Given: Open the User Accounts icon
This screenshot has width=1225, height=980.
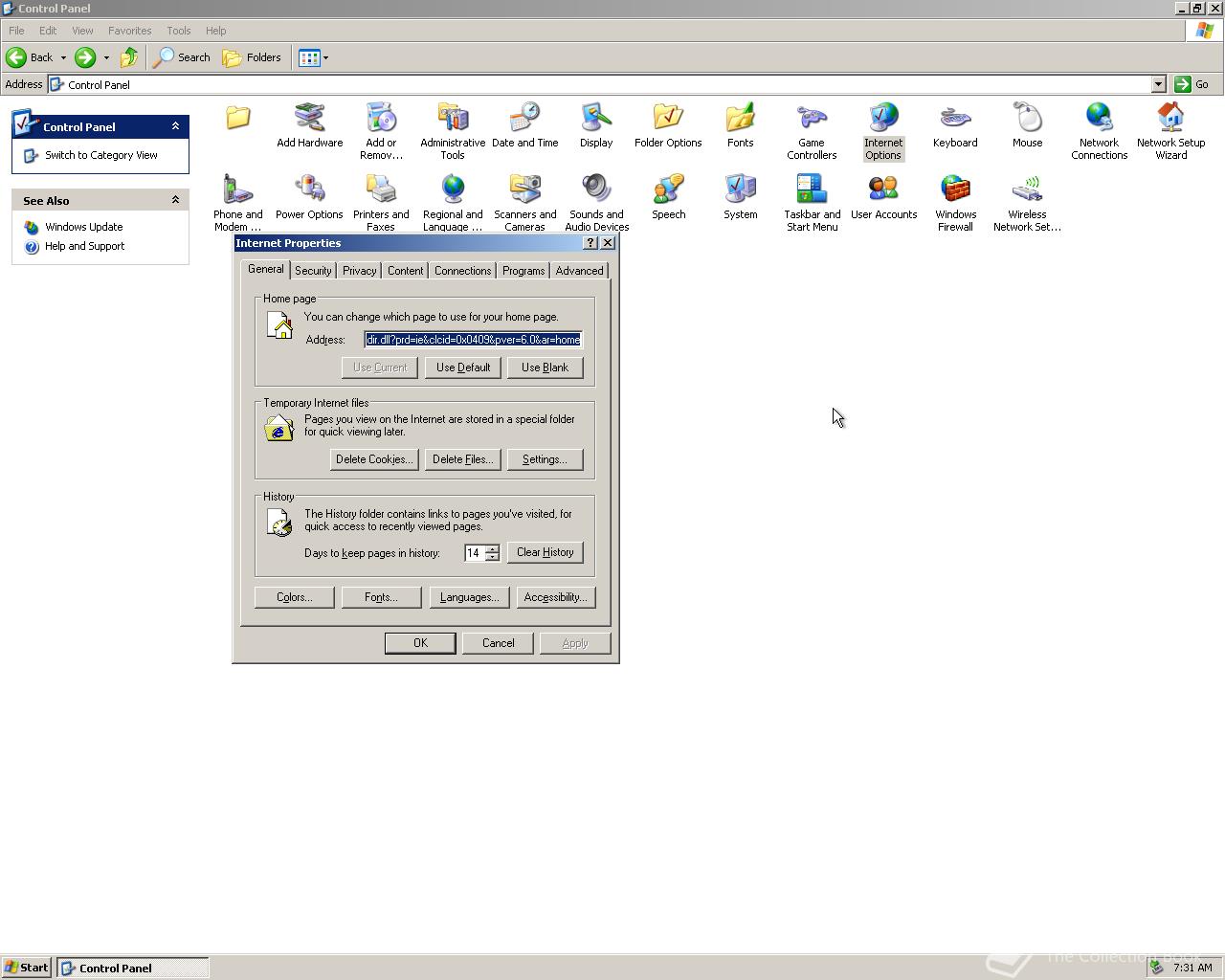Looking at the screenshot, I should point(883,197).
